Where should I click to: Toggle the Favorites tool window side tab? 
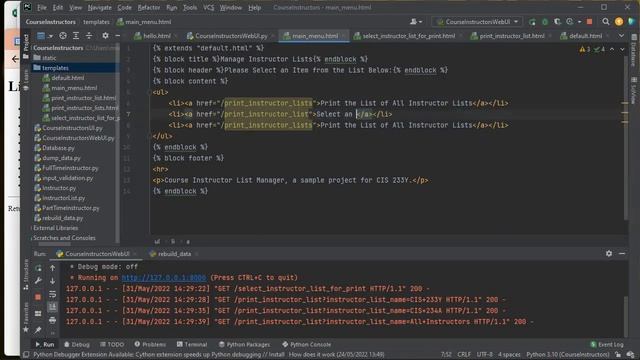pyautogui.click(x=26, y=317)
